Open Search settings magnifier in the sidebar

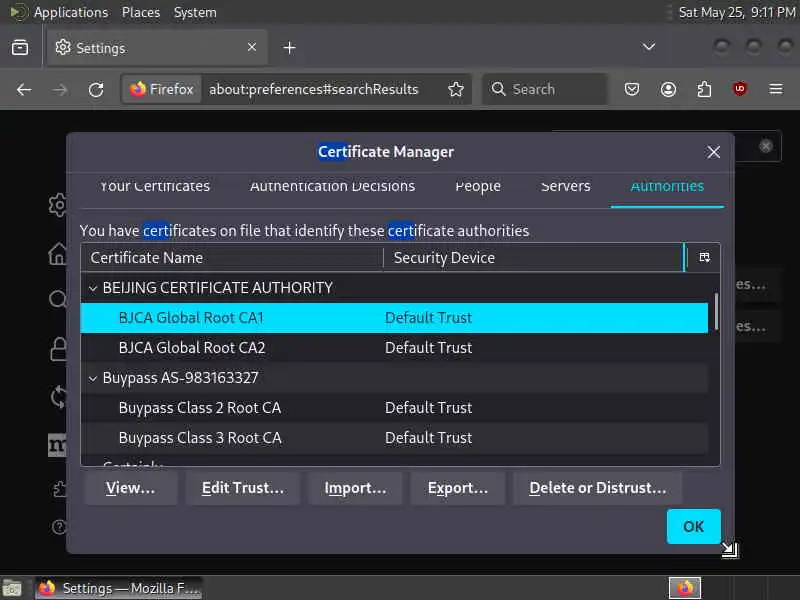tap(58, 299)
